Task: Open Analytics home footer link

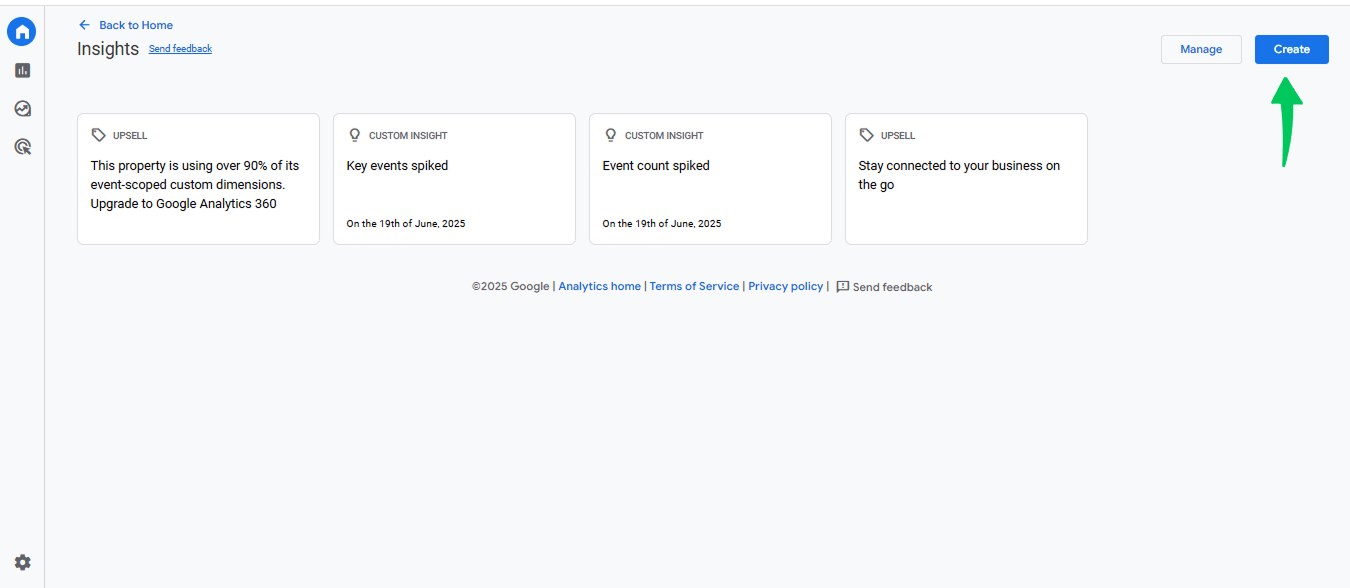Action: point(599,286)
